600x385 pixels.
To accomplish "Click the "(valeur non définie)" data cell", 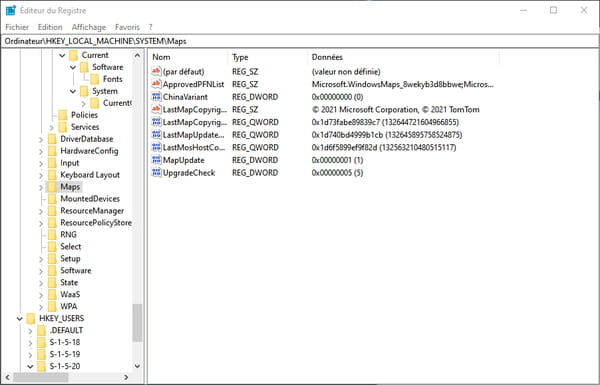I will pos(346,72).
